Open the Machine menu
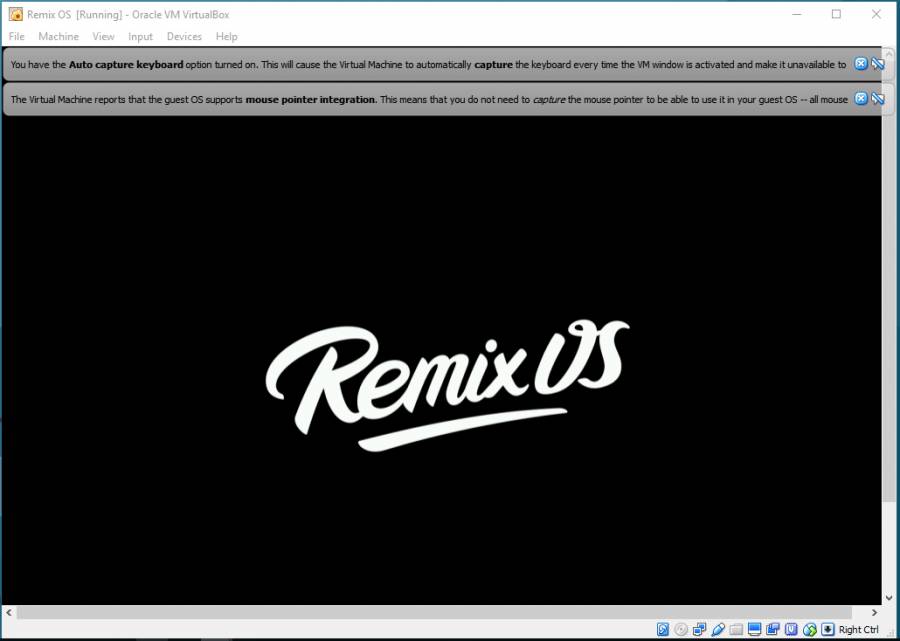The width and height of the screenshot is (900, 641). 58,36
